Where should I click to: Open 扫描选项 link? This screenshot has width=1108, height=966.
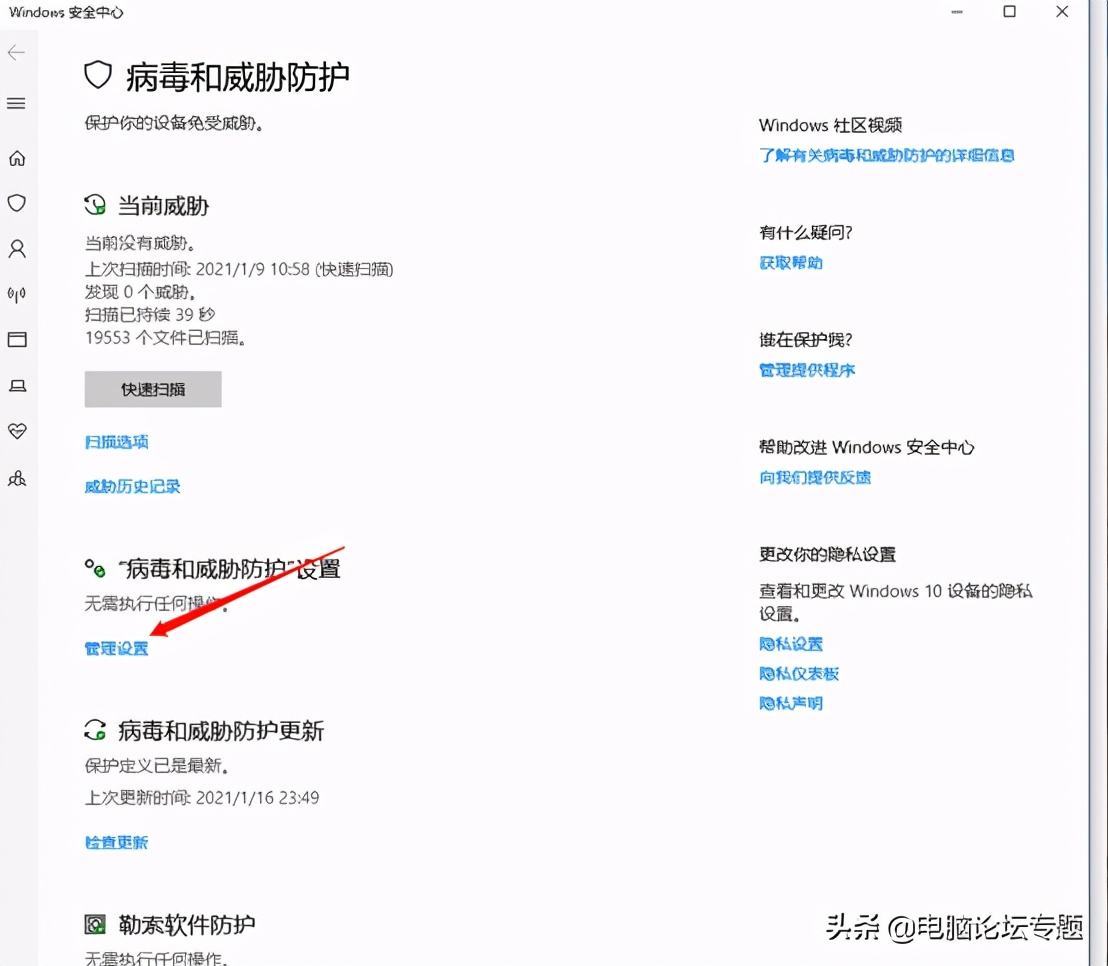click(116, 441)
